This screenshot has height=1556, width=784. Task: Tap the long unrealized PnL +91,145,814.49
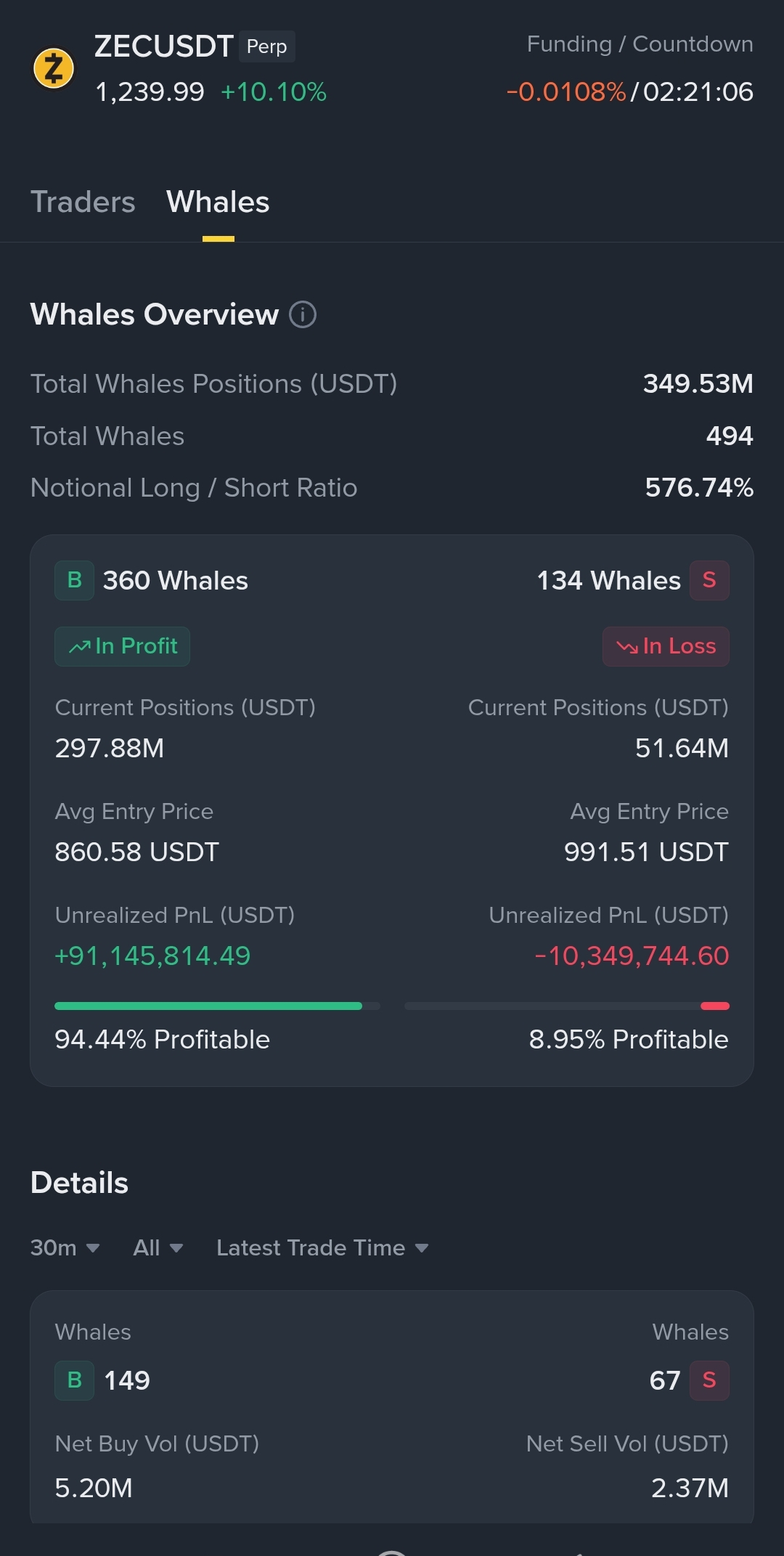point(152,956)
